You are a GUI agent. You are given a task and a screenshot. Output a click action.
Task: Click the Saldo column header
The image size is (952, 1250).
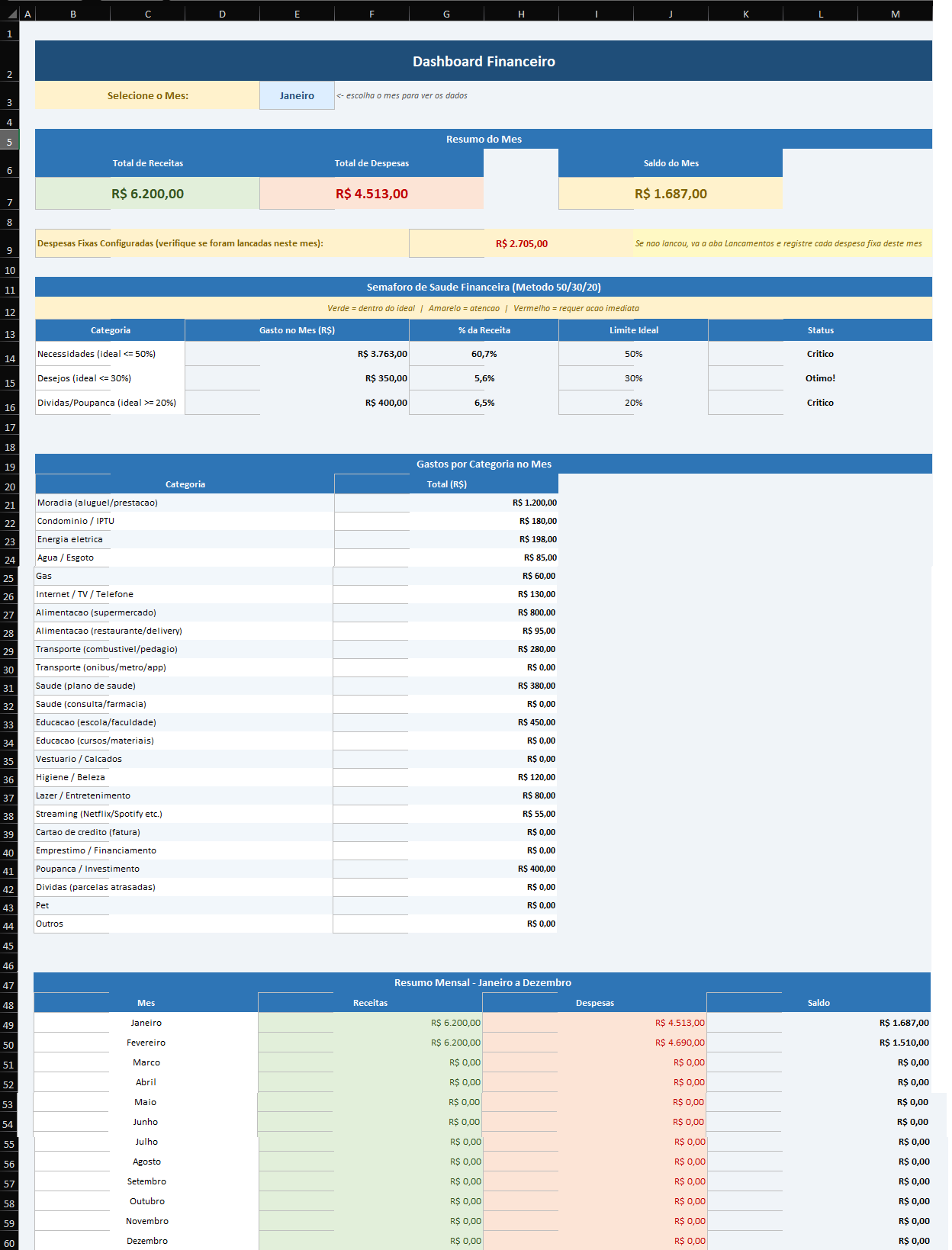[819, 1003]
